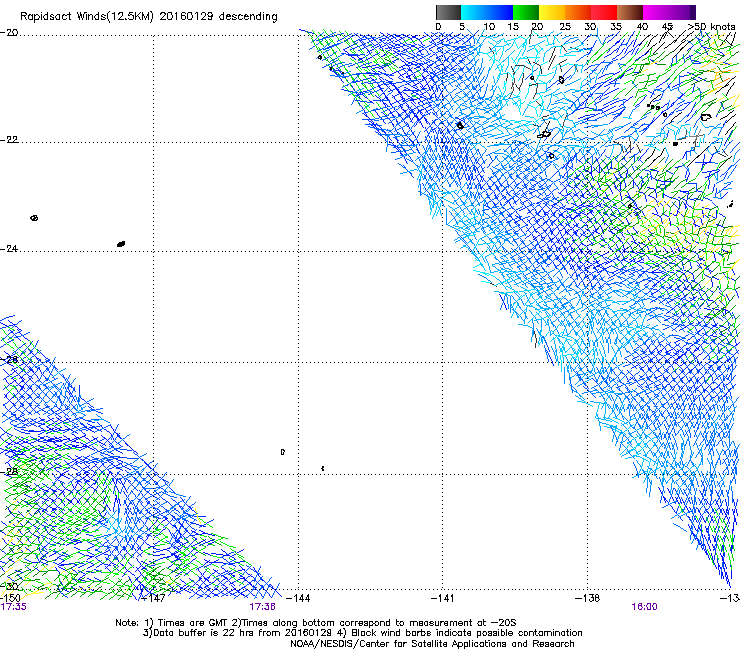740x650 pixels.
Task: Click the small island outline near -23.5 latitude at left
Action: (34, 218)
